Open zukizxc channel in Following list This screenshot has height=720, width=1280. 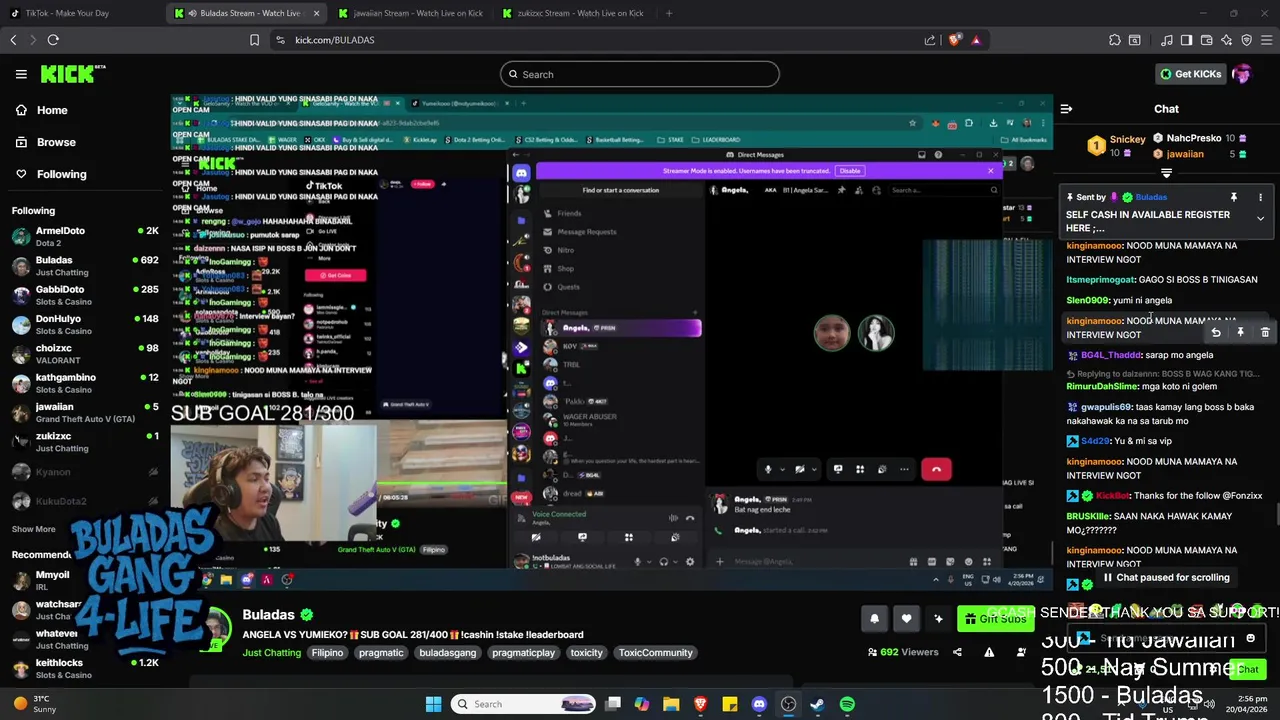(85, 442)
